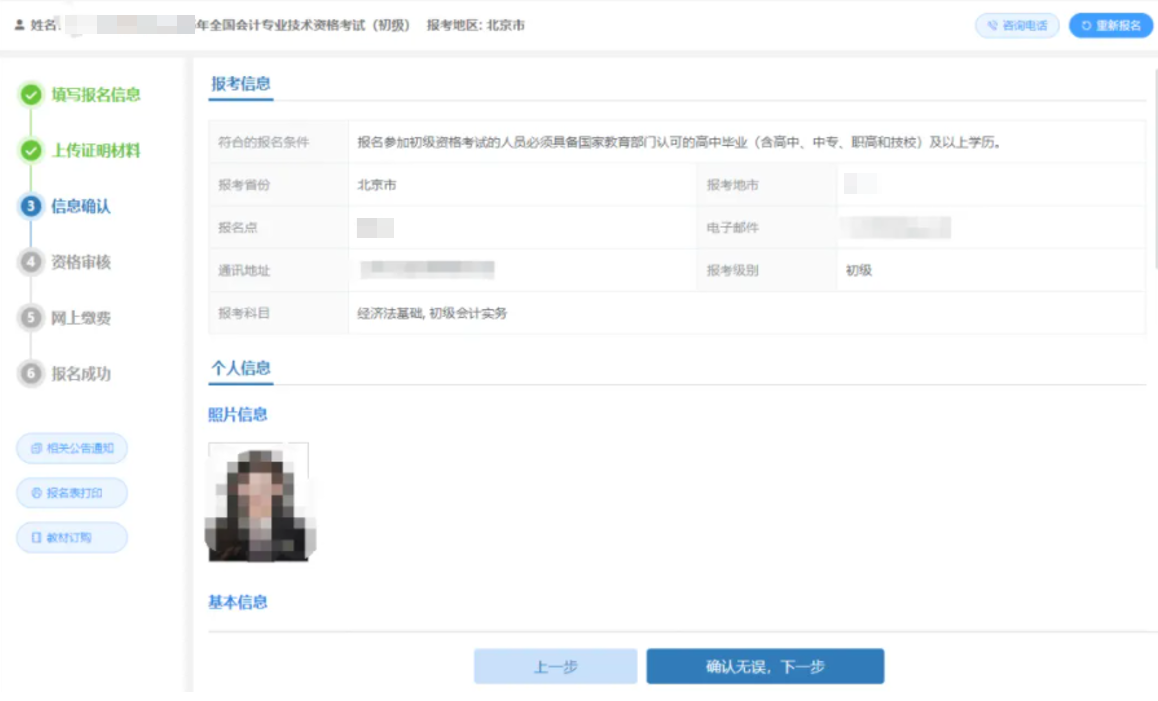
Task: Click the phone icon in 咨询电话
Action: [992, 26]
